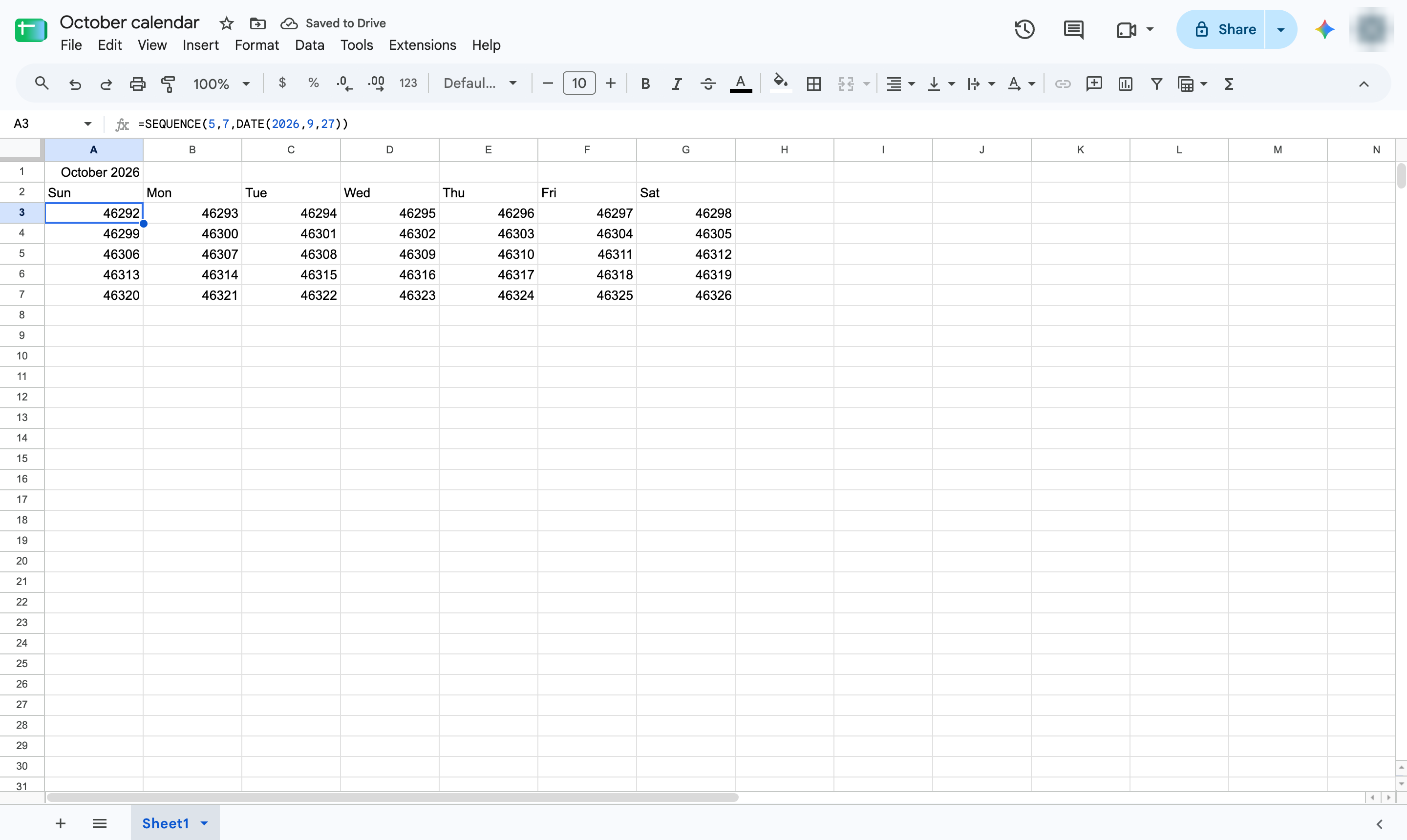
Task: Open the Default font dropdown
Action: (480, 83)
